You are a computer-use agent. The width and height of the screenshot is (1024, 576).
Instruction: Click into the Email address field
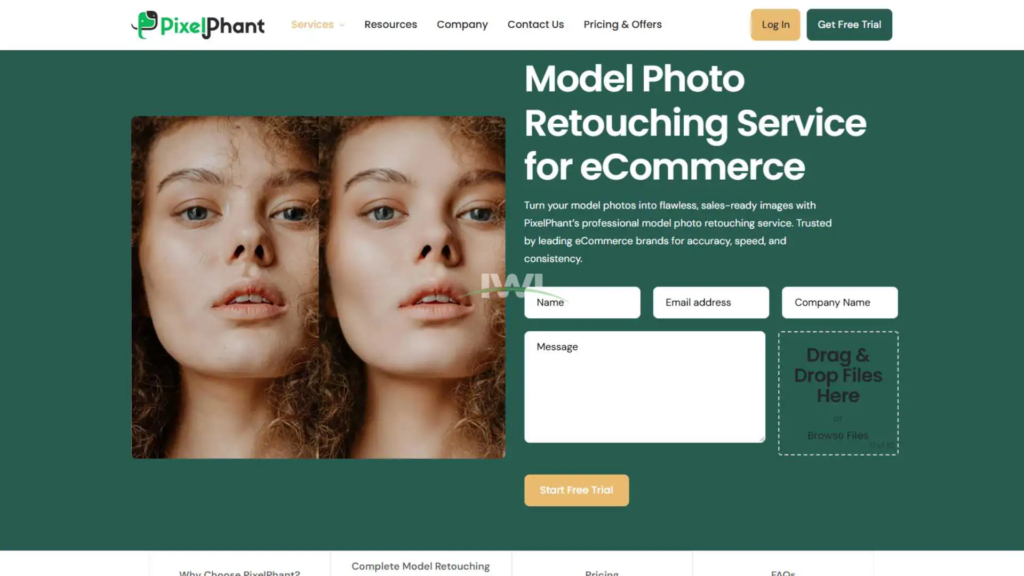point(711,302)
